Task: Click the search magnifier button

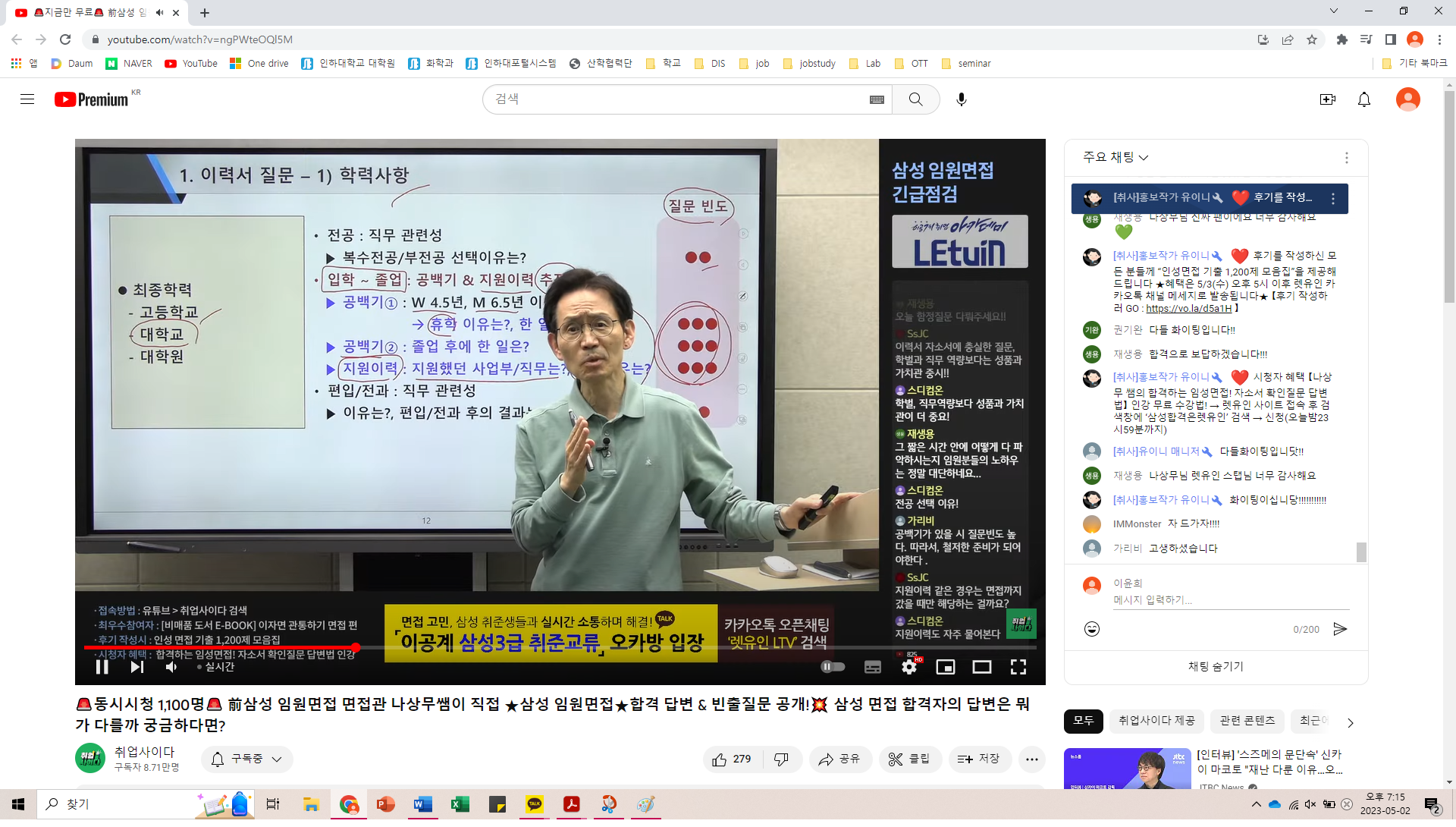Action: (x=916, y=99)
